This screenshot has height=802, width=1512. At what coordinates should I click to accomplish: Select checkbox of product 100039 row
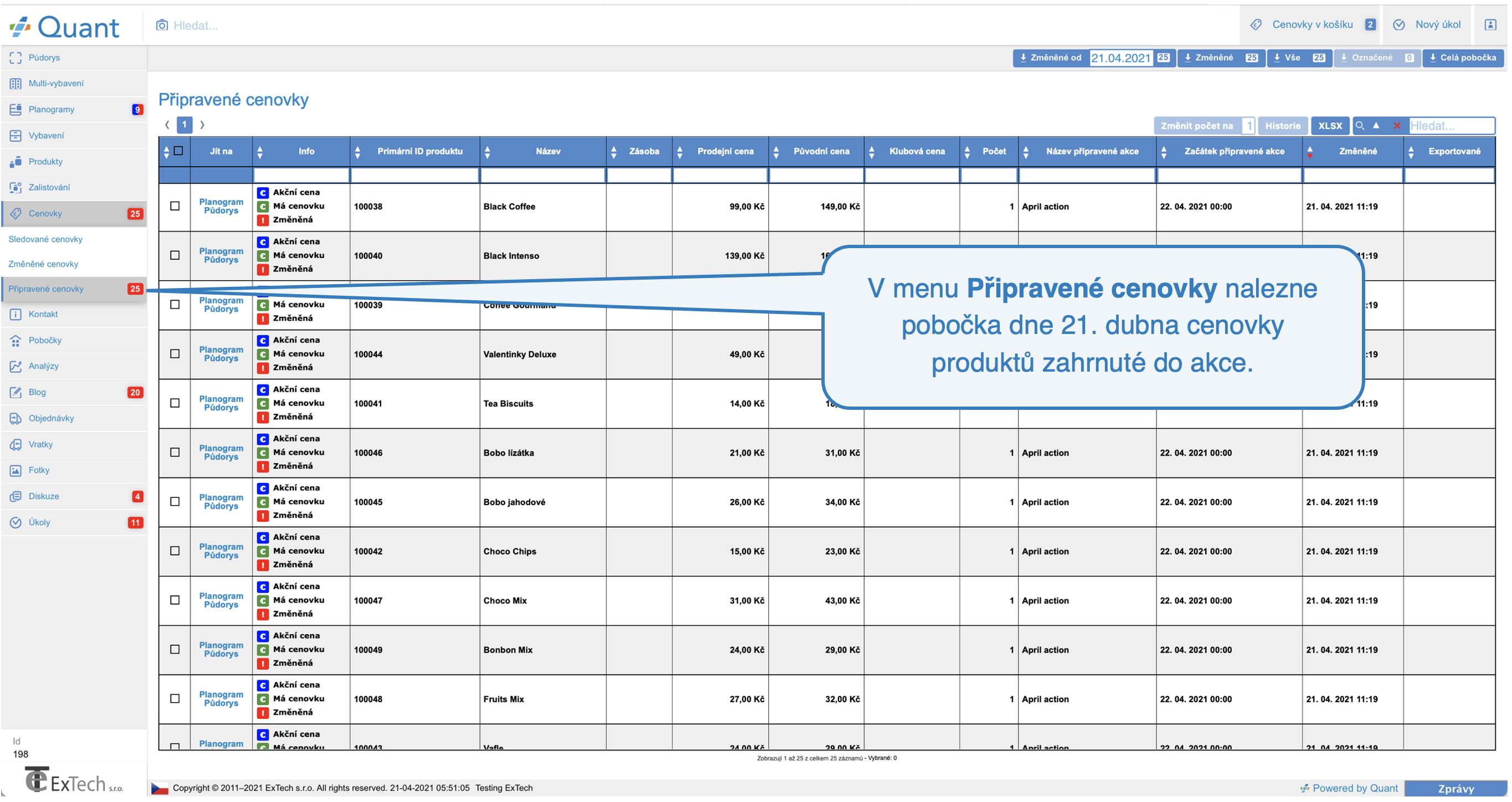coord(175,305)
